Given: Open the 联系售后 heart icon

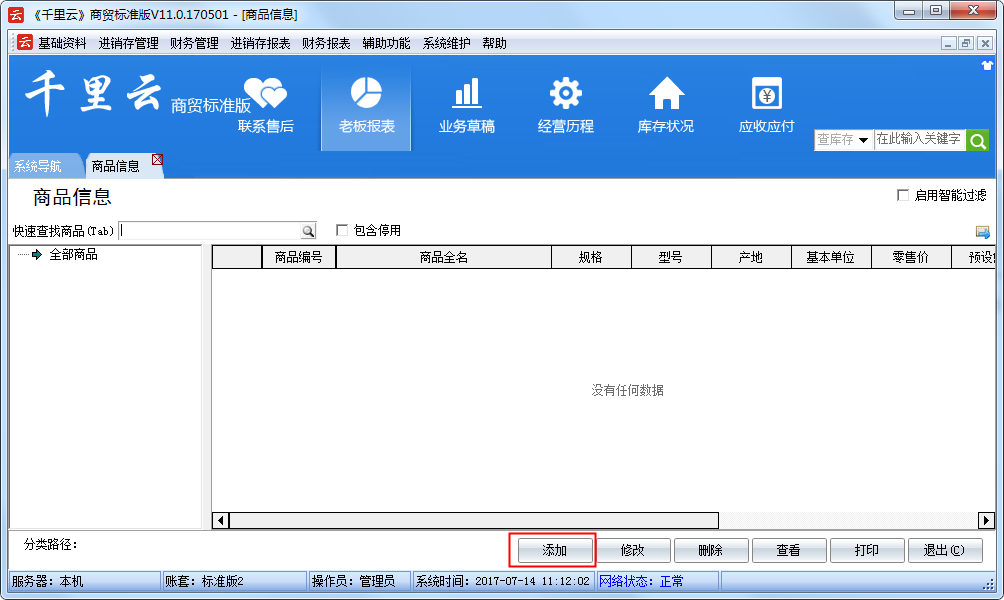Looking at the screenshot, I should [x=265, y=94].
